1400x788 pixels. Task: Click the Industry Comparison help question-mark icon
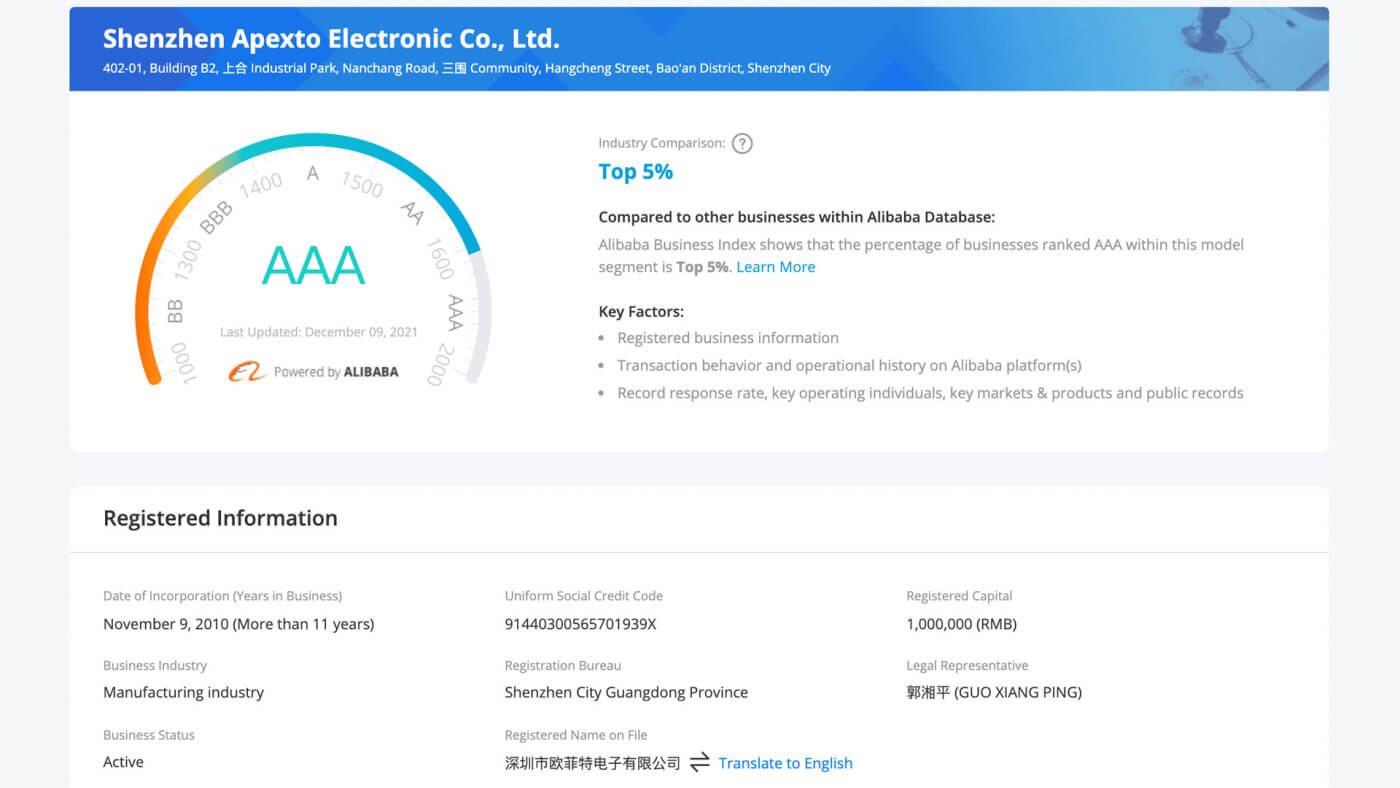(742, 143)
